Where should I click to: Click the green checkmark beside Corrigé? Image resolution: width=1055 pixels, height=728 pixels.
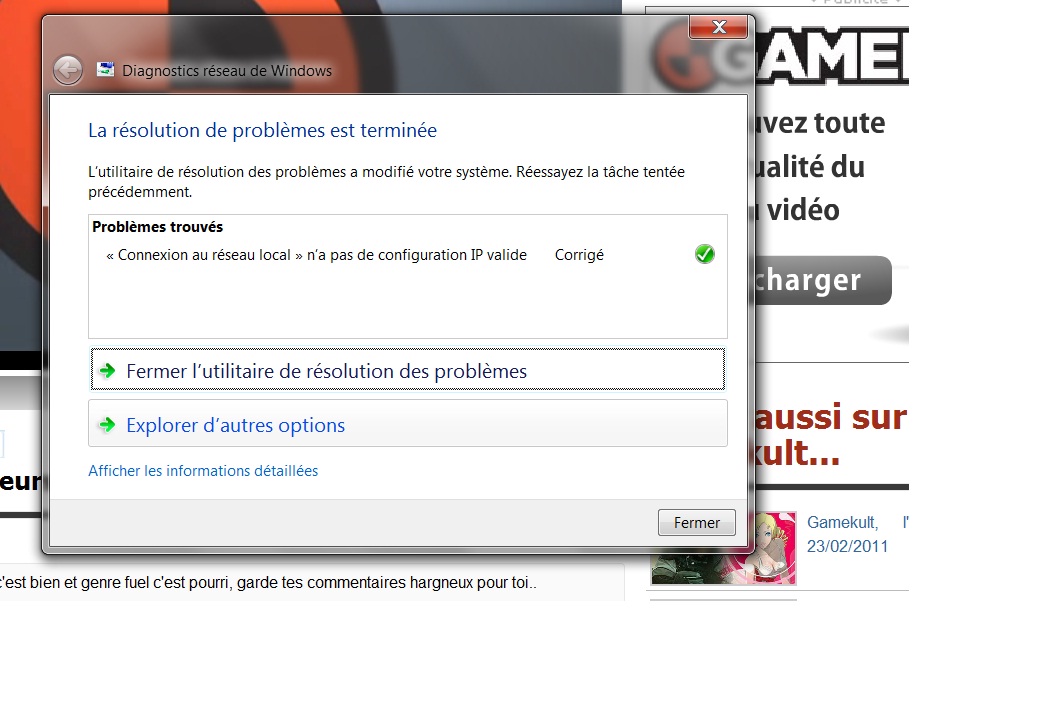coord(704,255)
